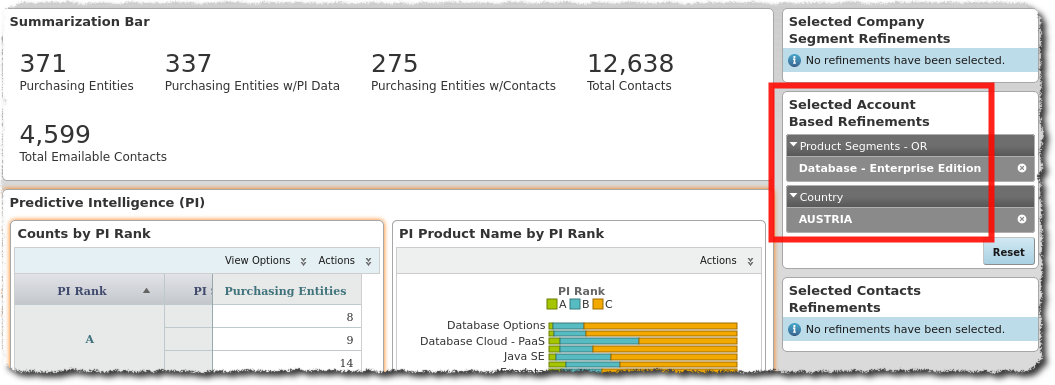Viewport: 1055px width, 385px height.
Task: Open Actions menu in Counts by PI Rank
Action: point(344,260)
